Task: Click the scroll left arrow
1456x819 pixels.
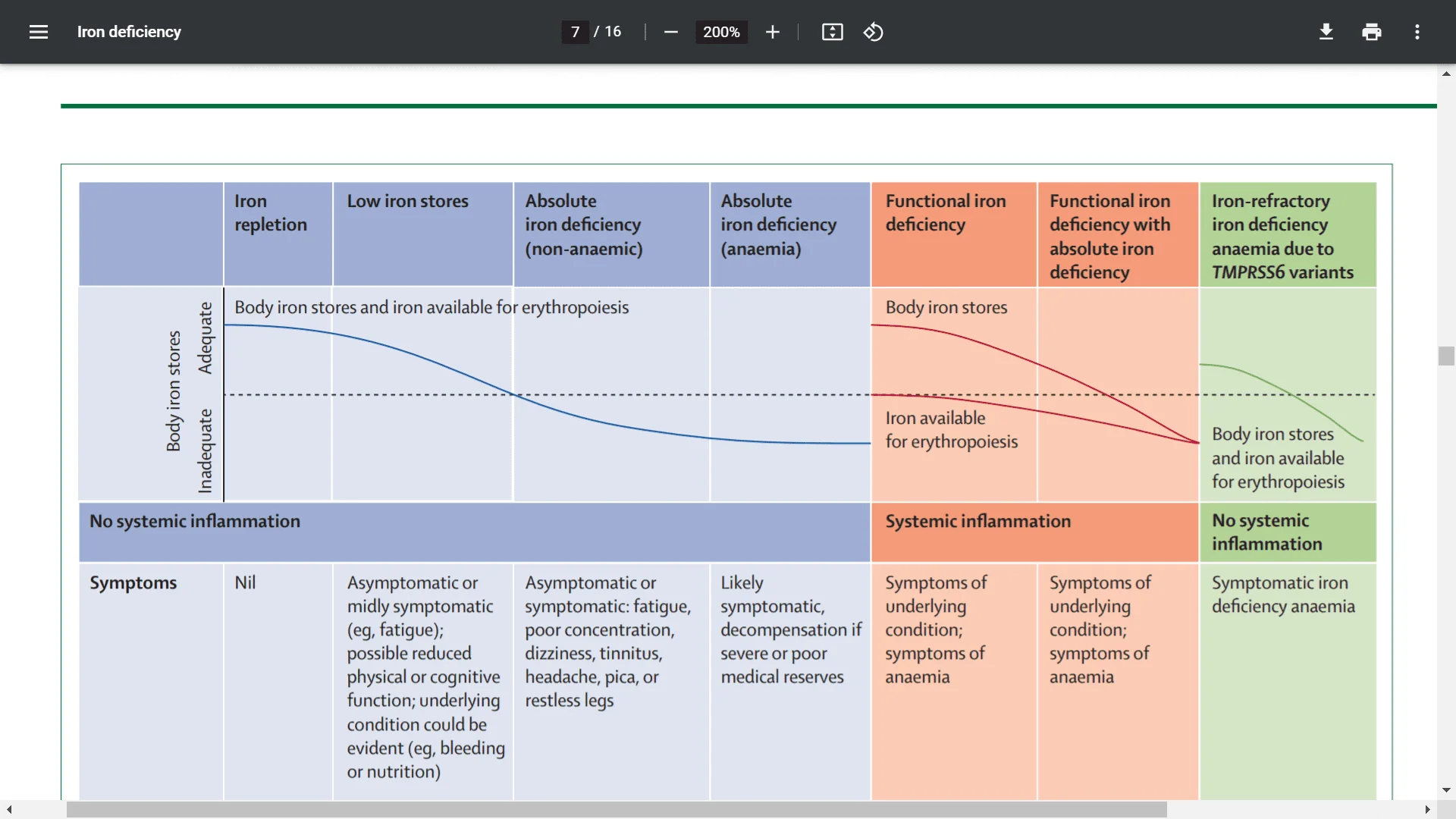Action: click(9, 810)
